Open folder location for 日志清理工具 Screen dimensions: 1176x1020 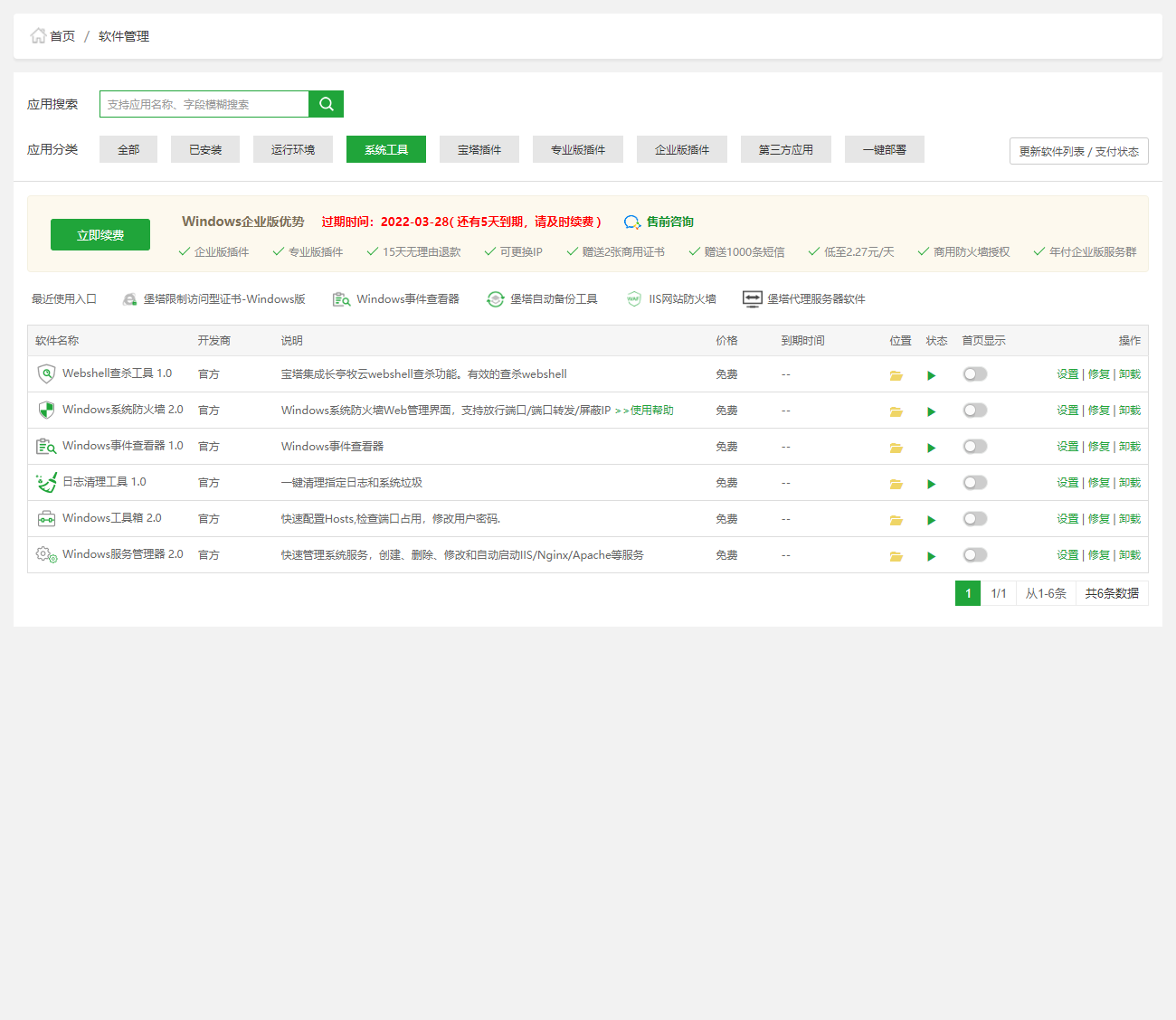[896, 484]
